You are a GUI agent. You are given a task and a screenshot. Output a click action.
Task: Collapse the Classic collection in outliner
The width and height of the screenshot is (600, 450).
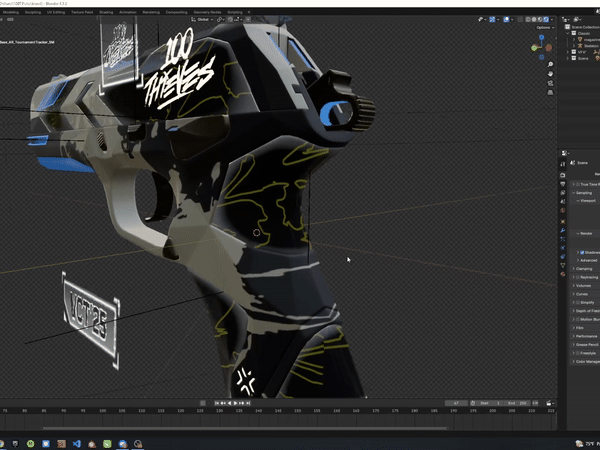(x=568, y=33)
